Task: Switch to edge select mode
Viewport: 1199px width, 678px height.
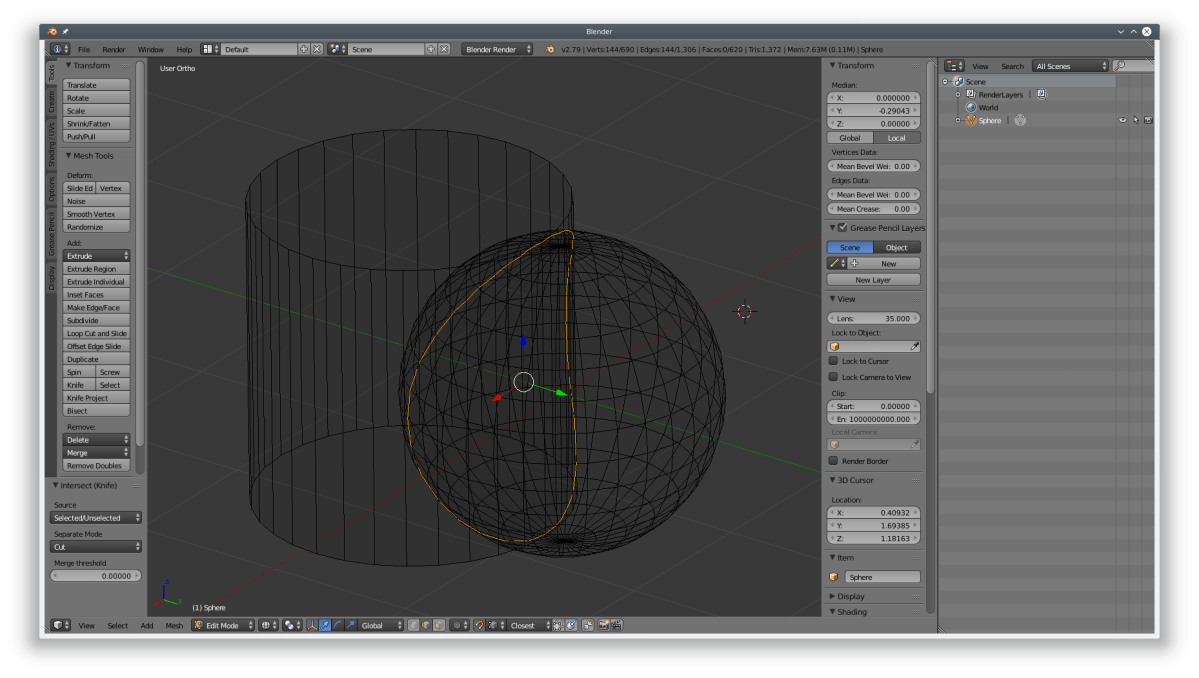Action: 426,625
